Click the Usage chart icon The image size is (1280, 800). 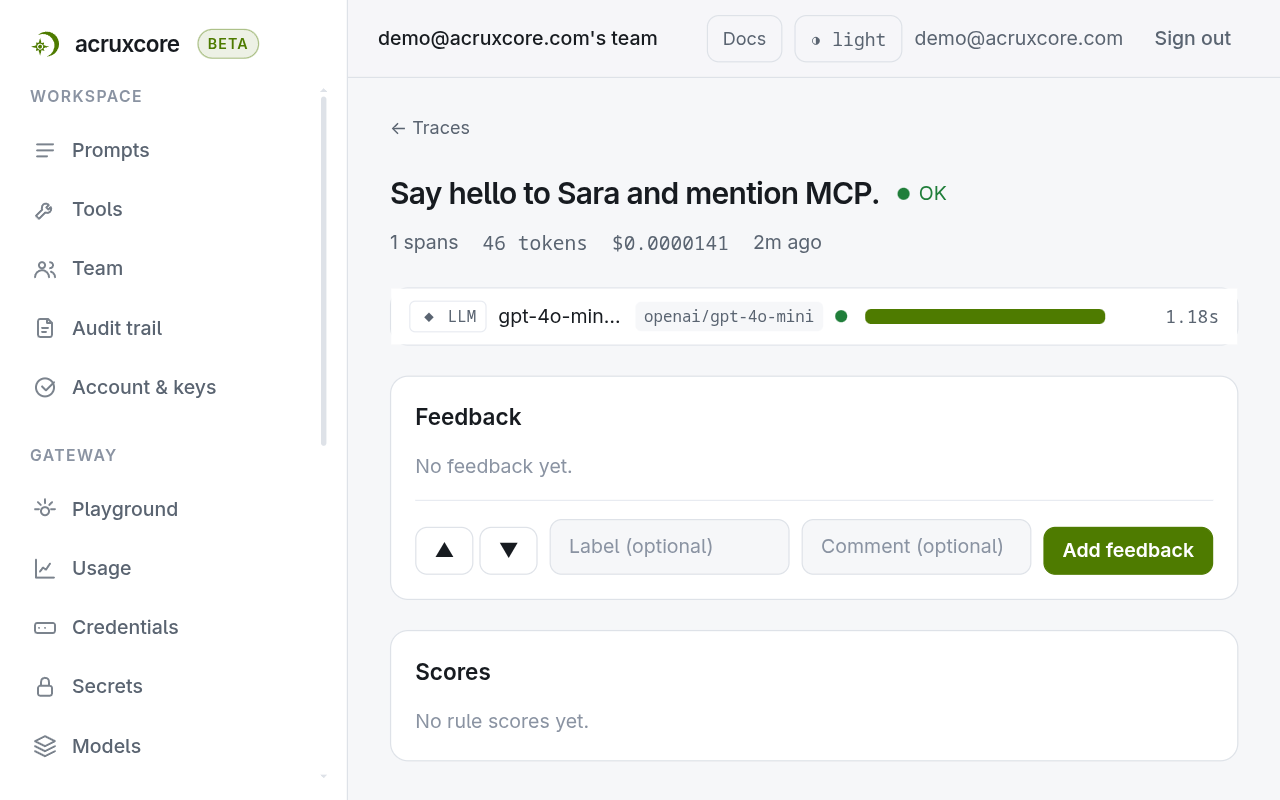[x=45, y=568]
